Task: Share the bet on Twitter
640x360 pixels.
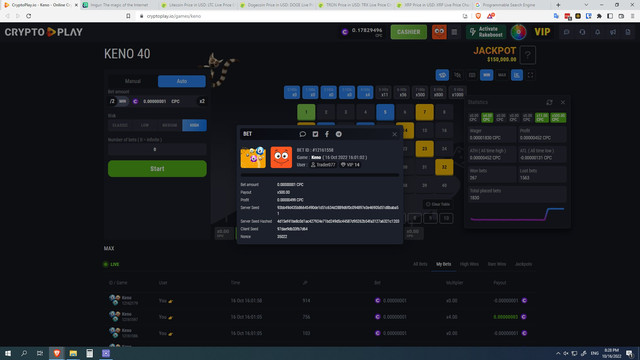Action: 315,134
